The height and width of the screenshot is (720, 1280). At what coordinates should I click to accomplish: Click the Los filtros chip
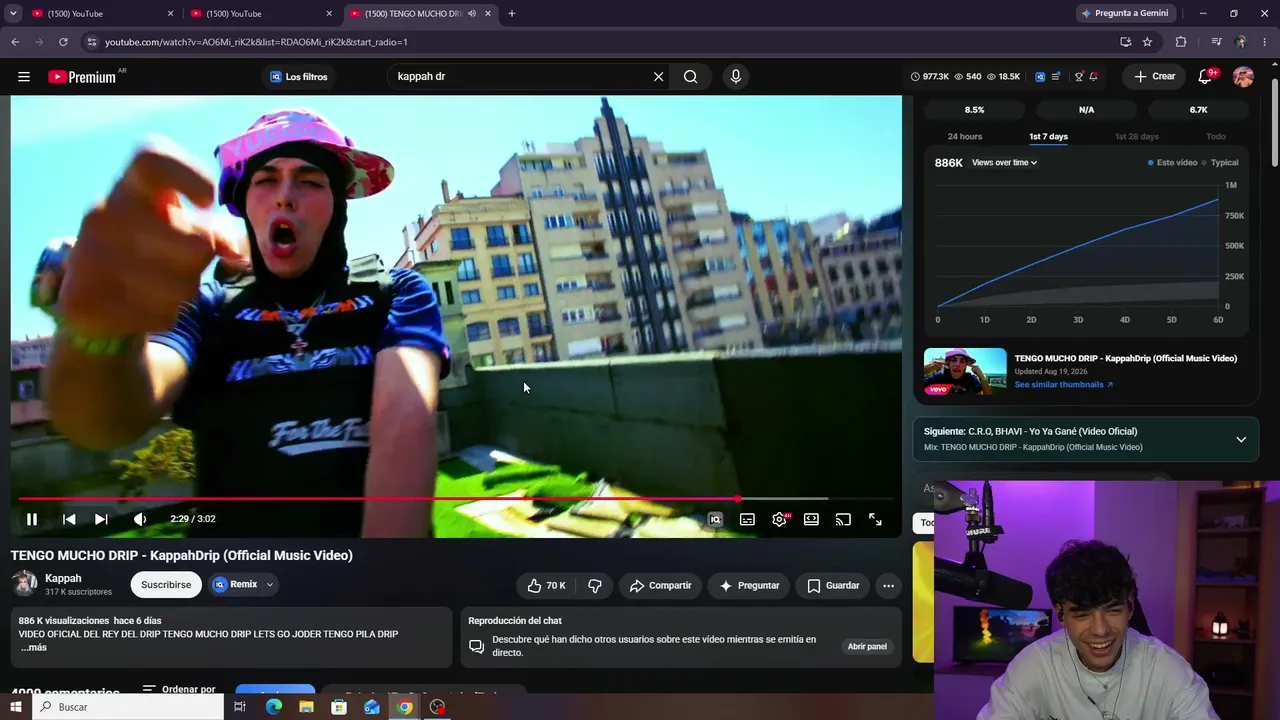click(299, 77)
